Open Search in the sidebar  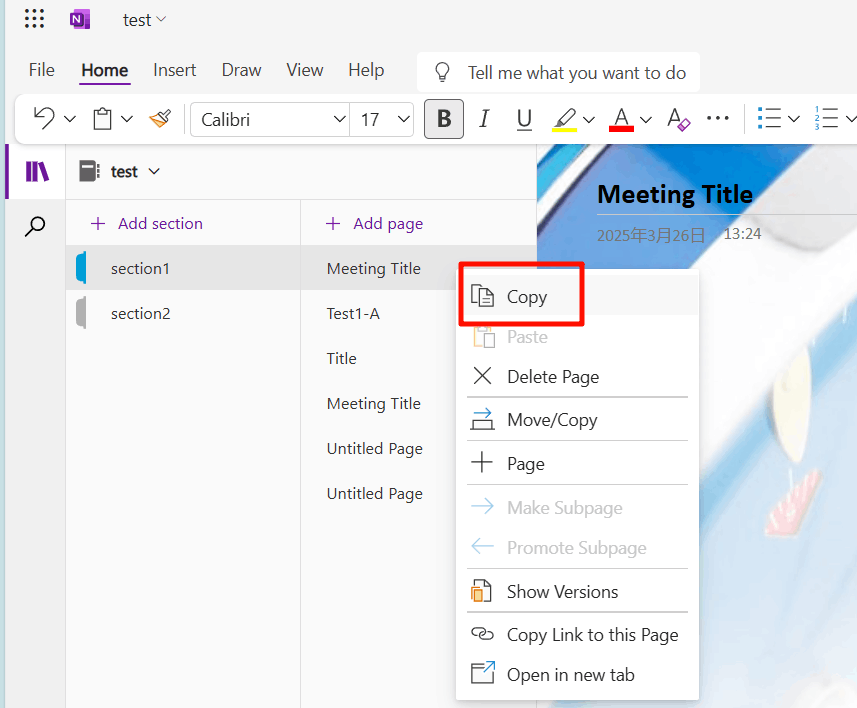point(34,227)
